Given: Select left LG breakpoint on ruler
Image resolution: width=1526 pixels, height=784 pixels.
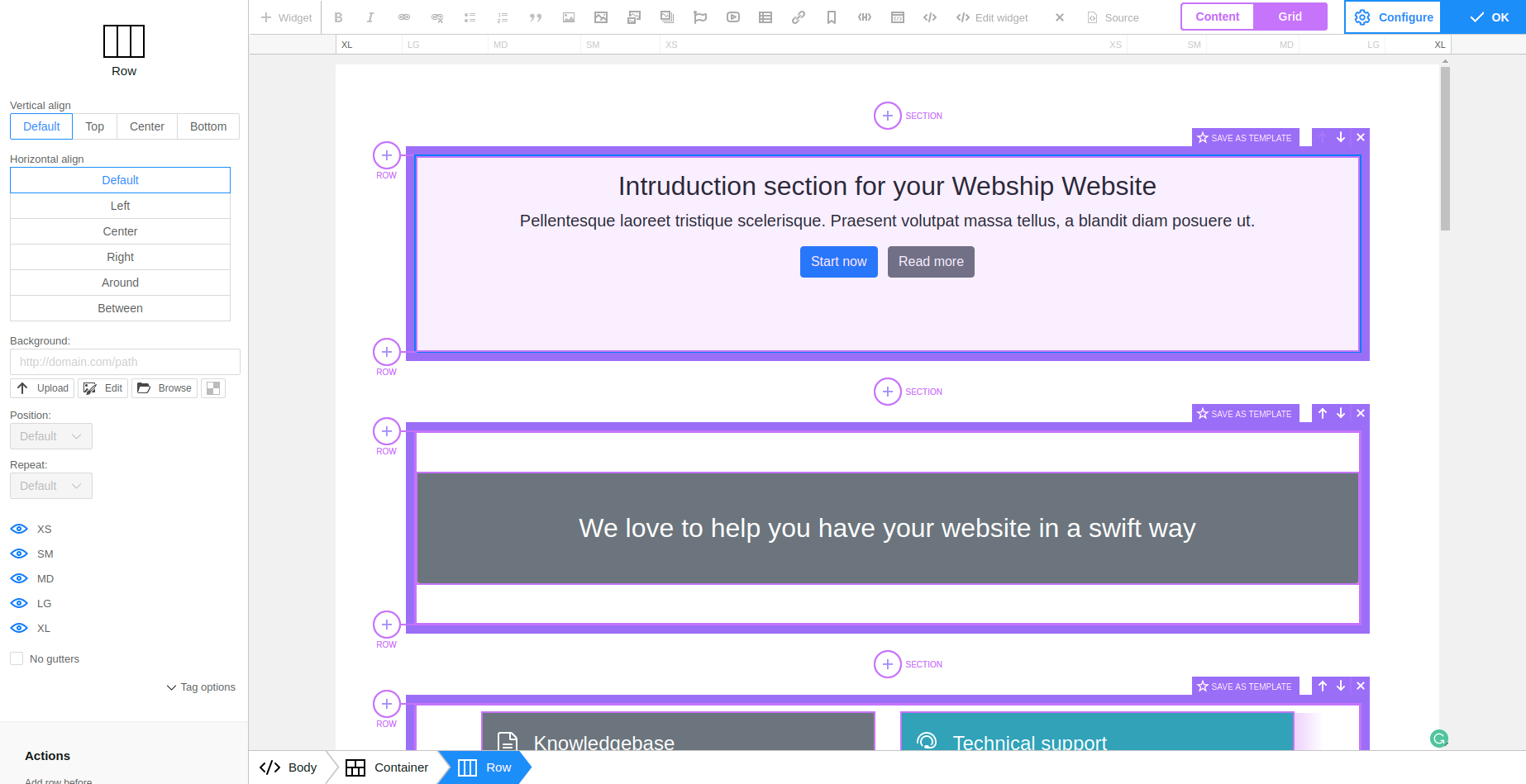Looking at the screenshot, I should (413, 45).
